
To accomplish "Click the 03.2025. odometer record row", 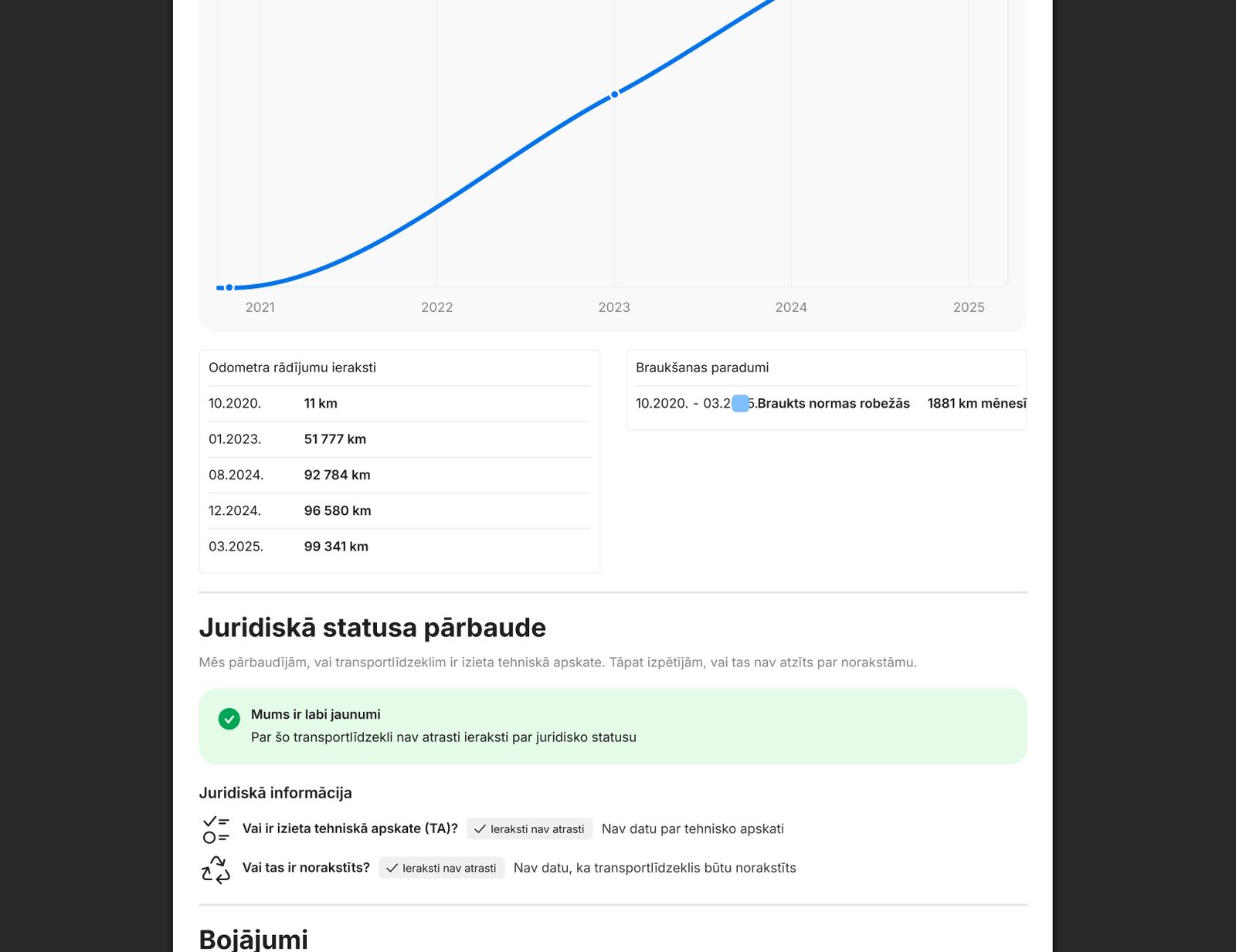I will point(399,547).
